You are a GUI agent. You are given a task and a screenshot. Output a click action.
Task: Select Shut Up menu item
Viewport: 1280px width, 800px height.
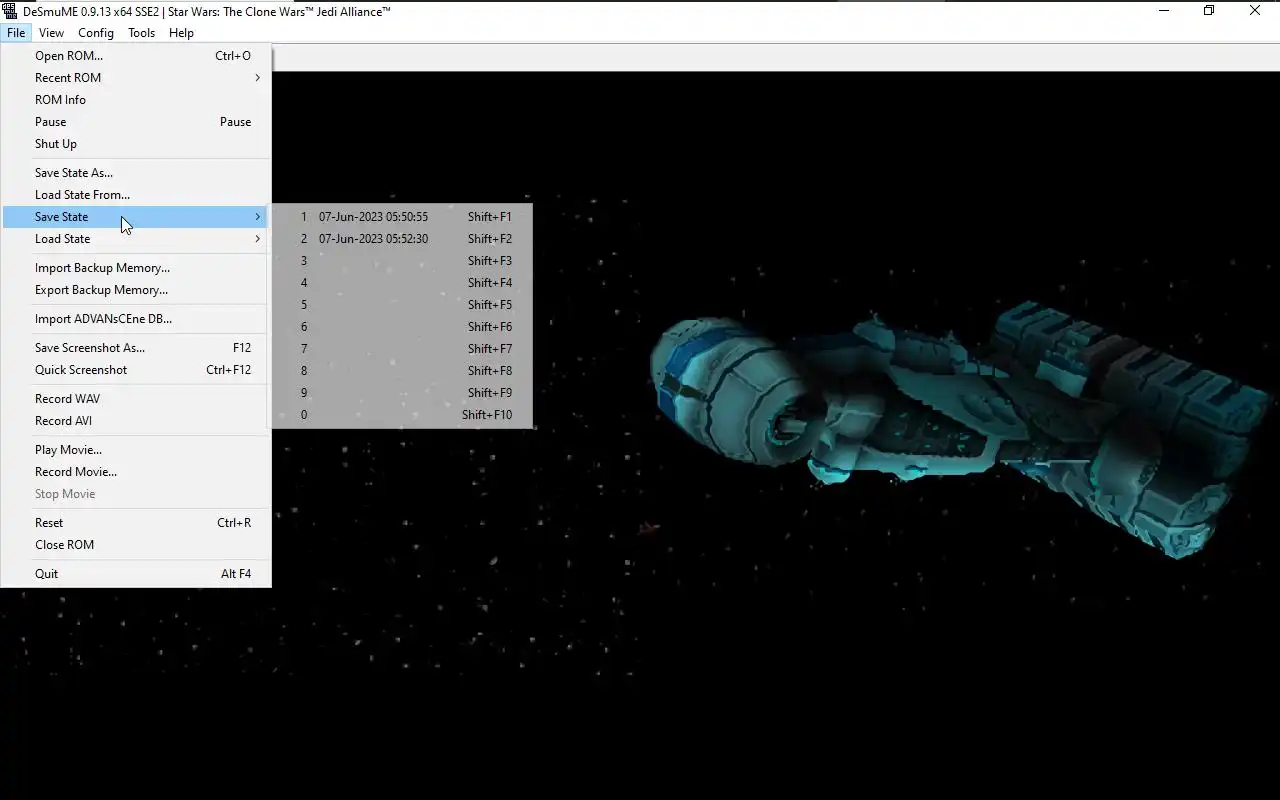(x=136, y=144)
